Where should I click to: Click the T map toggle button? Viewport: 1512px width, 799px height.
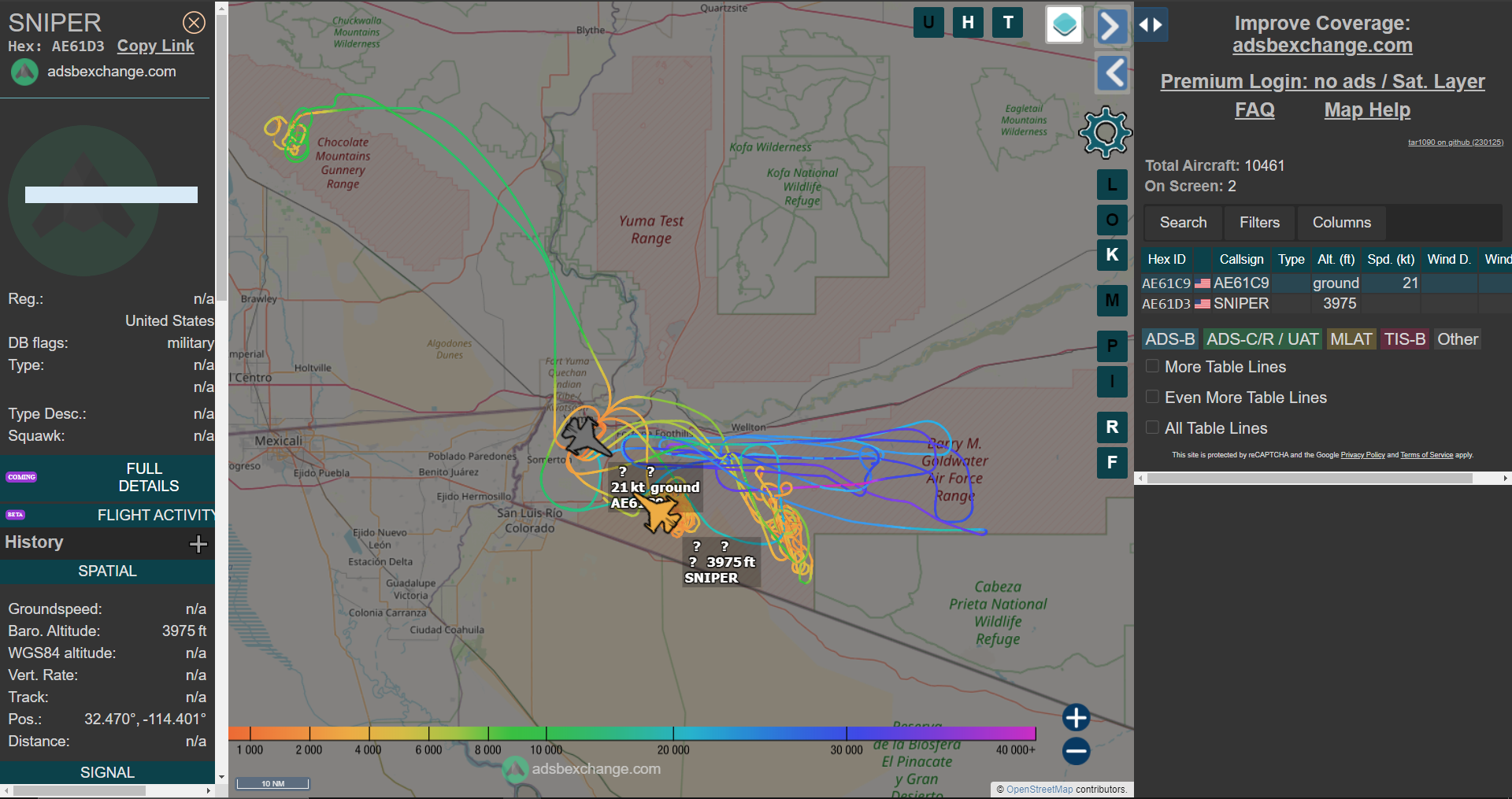tap(1008, 23)
